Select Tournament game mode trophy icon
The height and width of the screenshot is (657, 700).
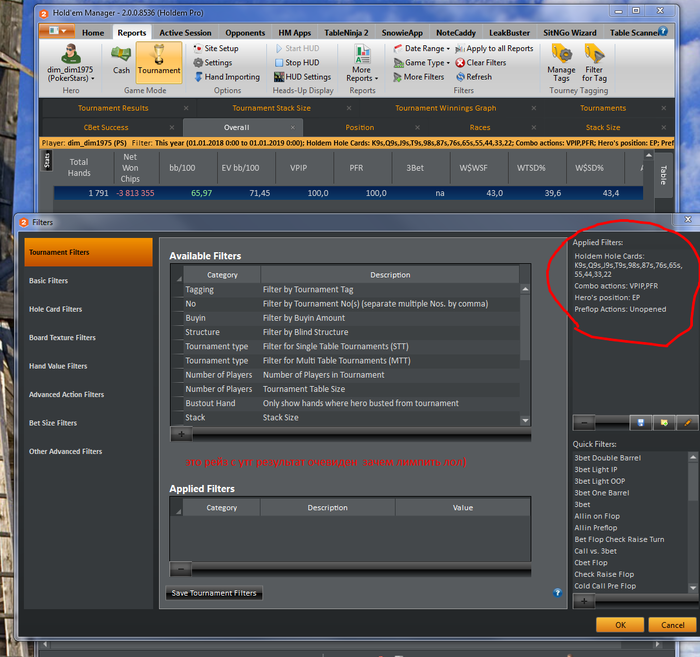159,62
